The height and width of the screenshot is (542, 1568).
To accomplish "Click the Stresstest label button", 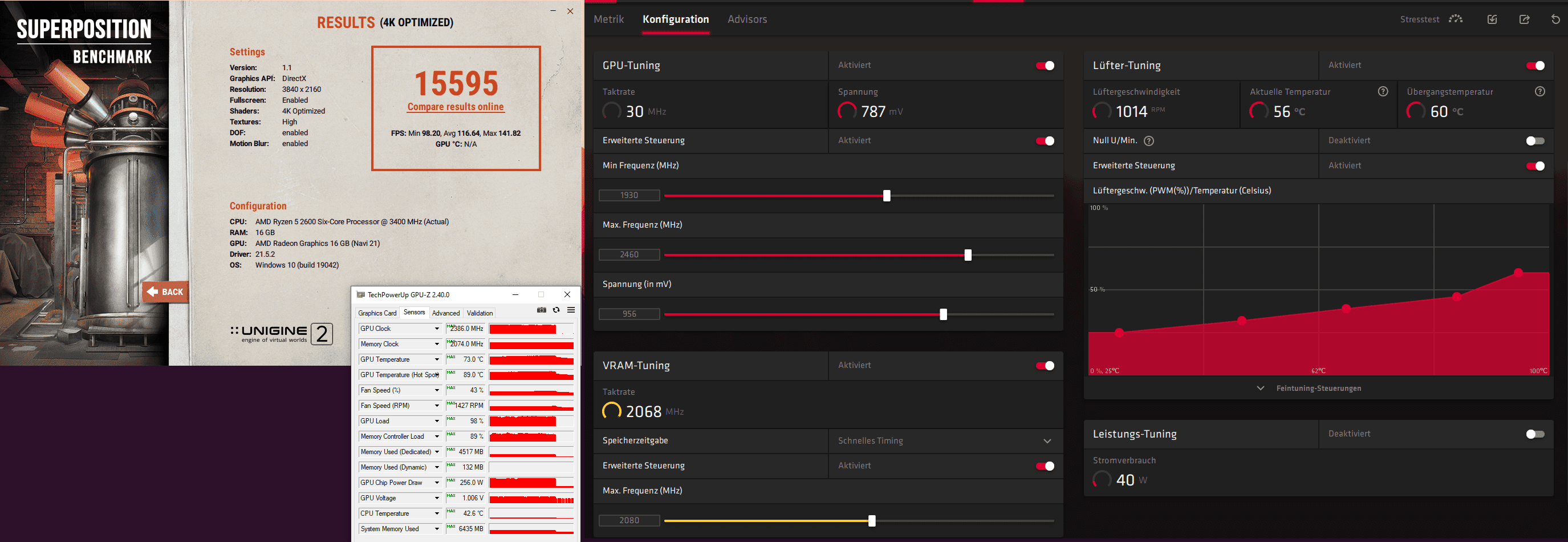I will pos(1420,19).
